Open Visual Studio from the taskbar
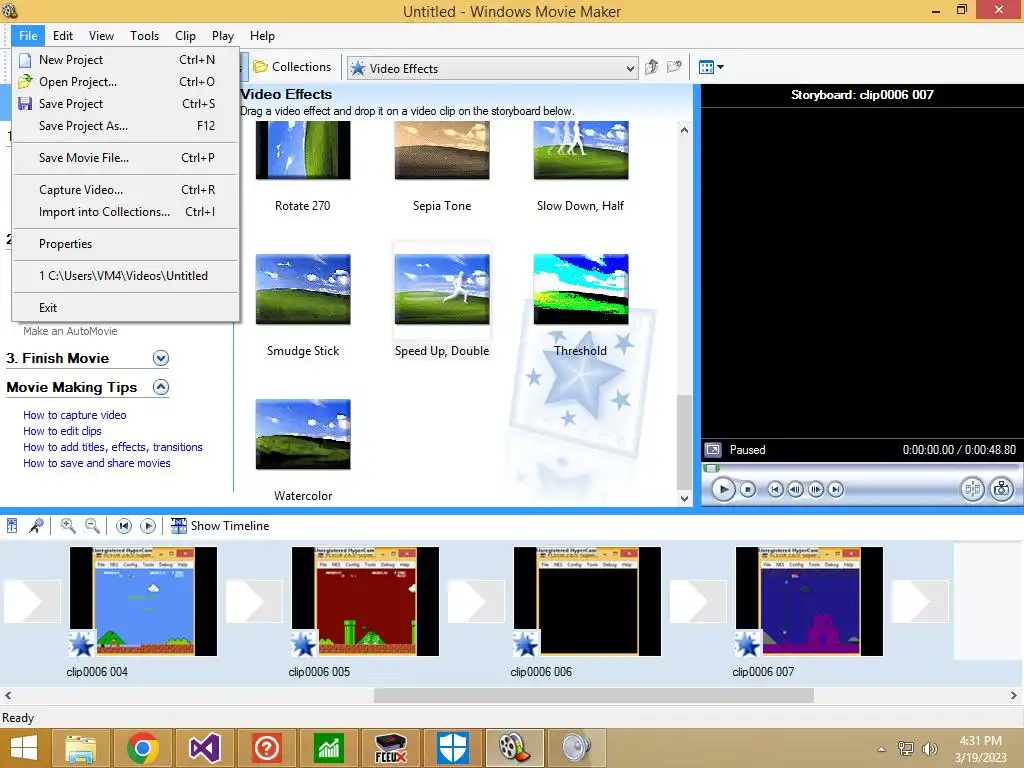Image resolution: width=1024 pixels, height=768 pixels. [x=204, y=748]
